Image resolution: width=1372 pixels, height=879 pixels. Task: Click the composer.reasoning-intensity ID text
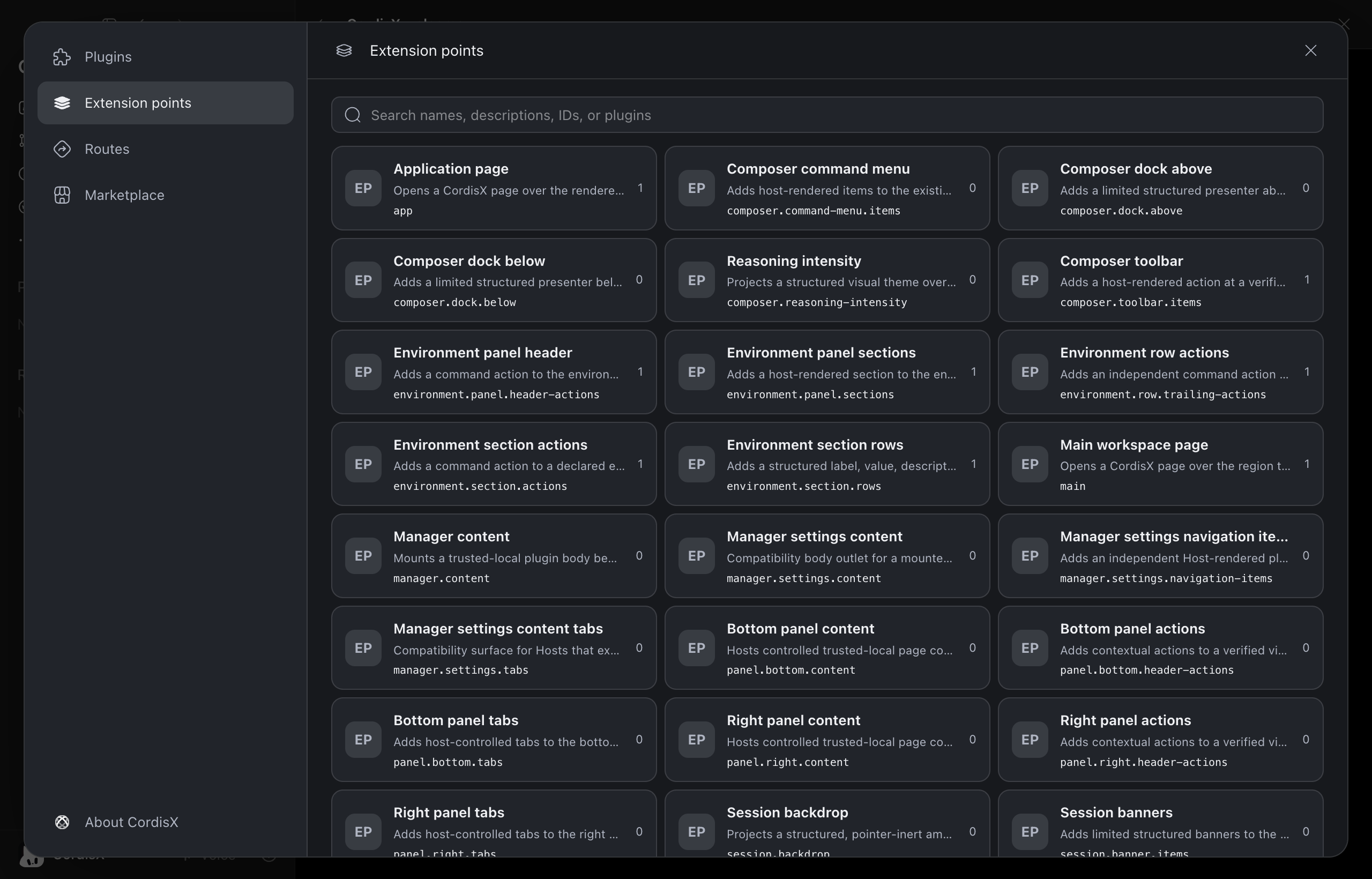coord(817,302)
